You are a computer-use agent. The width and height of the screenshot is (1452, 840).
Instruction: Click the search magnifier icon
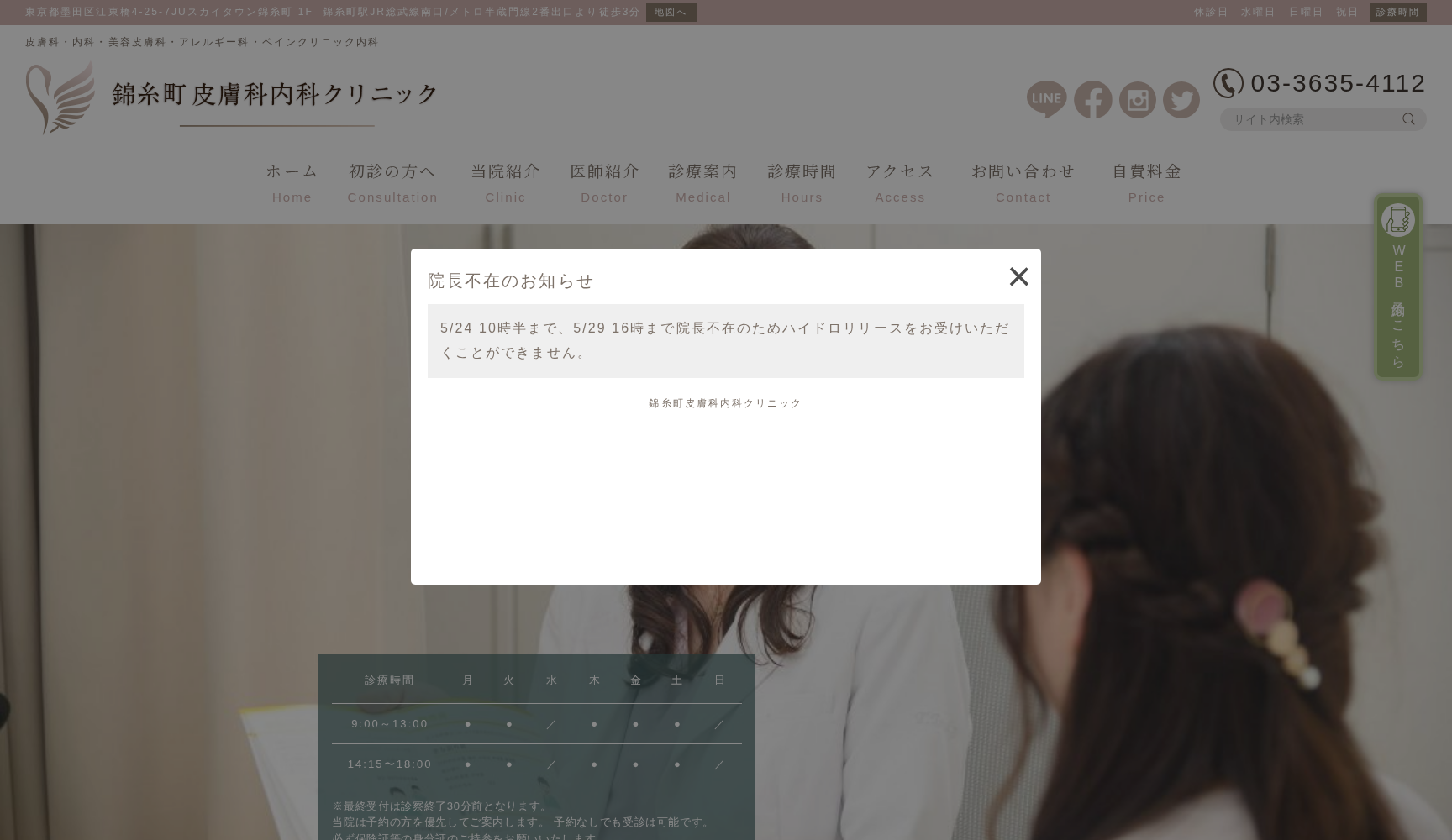pos(1408,119)
